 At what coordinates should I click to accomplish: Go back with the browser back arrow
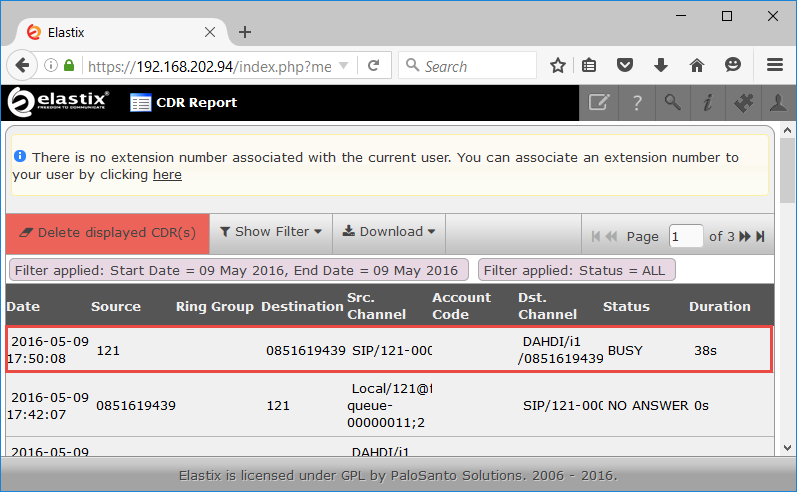coord(22,66)
